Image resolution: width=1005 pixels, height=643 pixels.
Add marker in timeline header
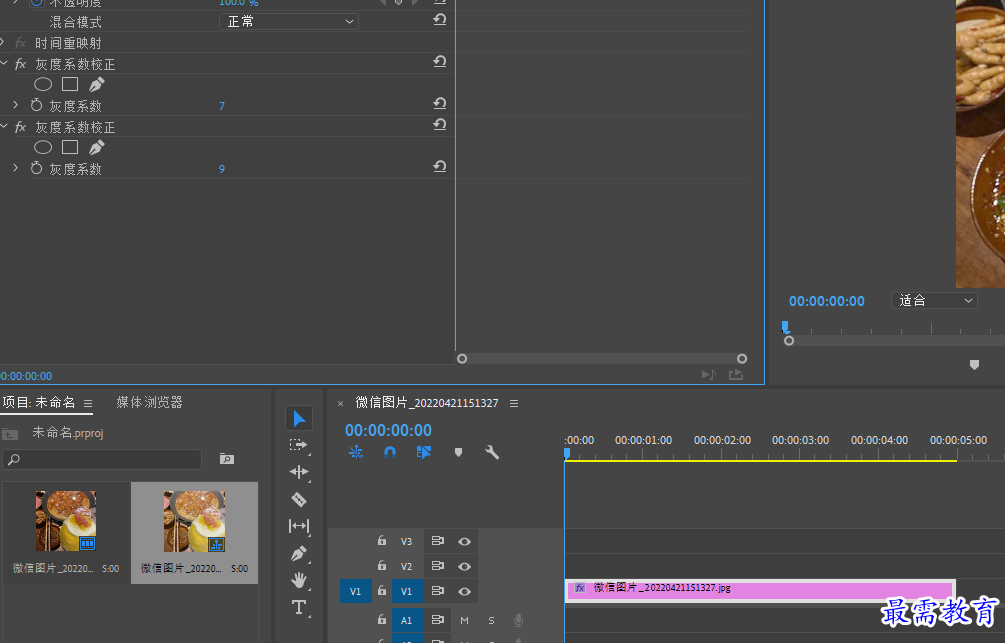pyautogui.click(x=458, y=452)
